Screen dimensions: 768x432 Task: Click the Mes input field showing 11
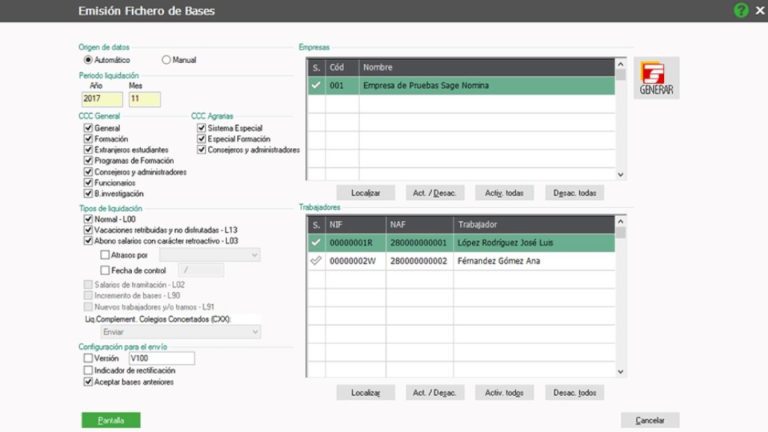(x=144, y=99)
